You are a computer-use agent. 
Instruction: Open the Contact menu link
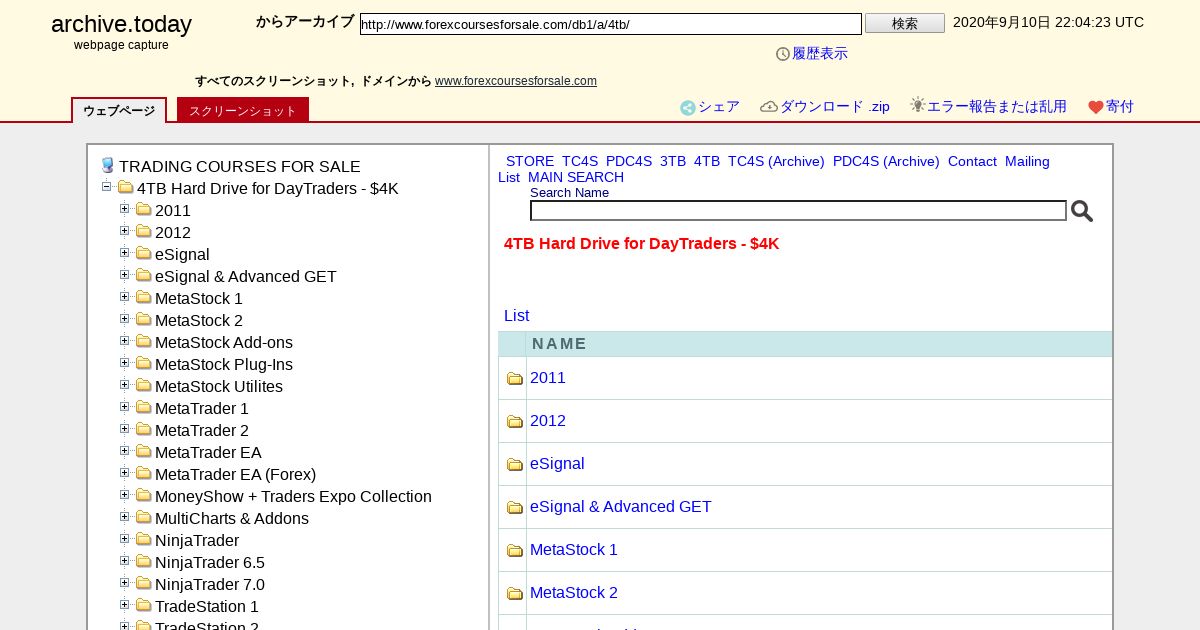pos(972,161)
